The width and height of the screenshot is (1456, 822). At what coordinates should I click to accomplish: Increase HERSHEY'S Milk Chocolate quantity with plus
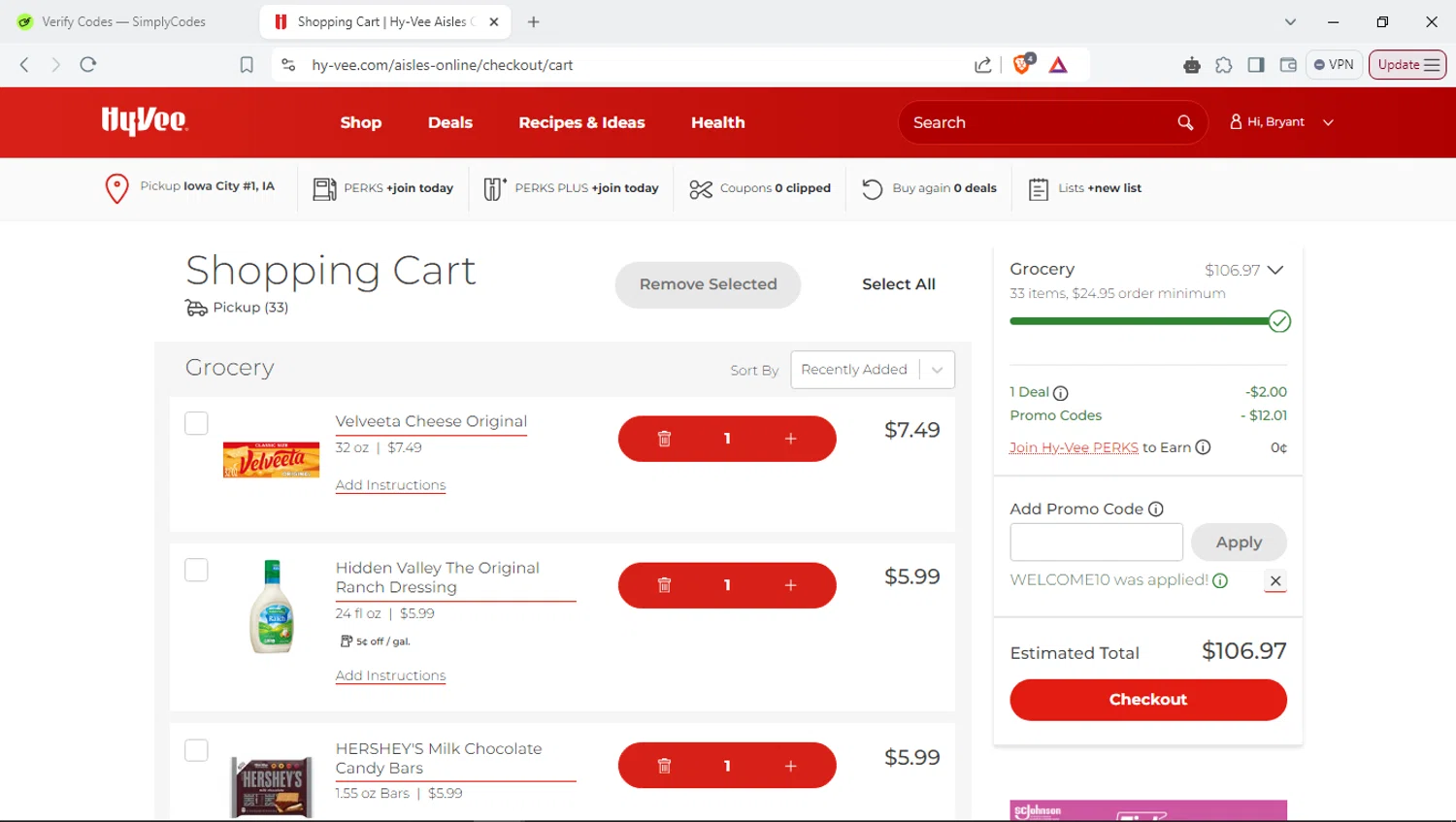coord(790,766)
